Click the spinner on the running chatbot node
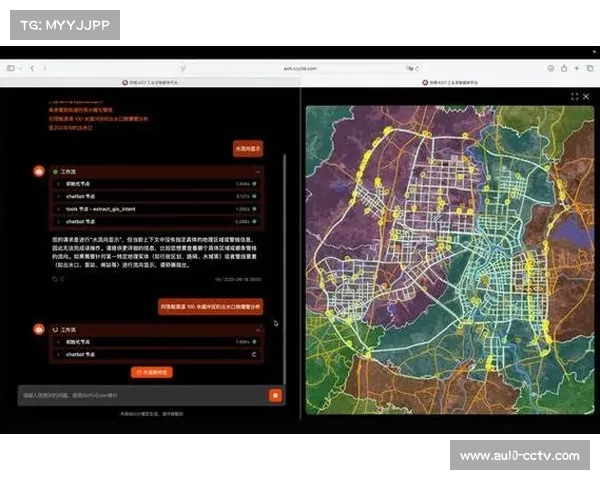This screenshot has width=600, height=480. pos(254,354)
